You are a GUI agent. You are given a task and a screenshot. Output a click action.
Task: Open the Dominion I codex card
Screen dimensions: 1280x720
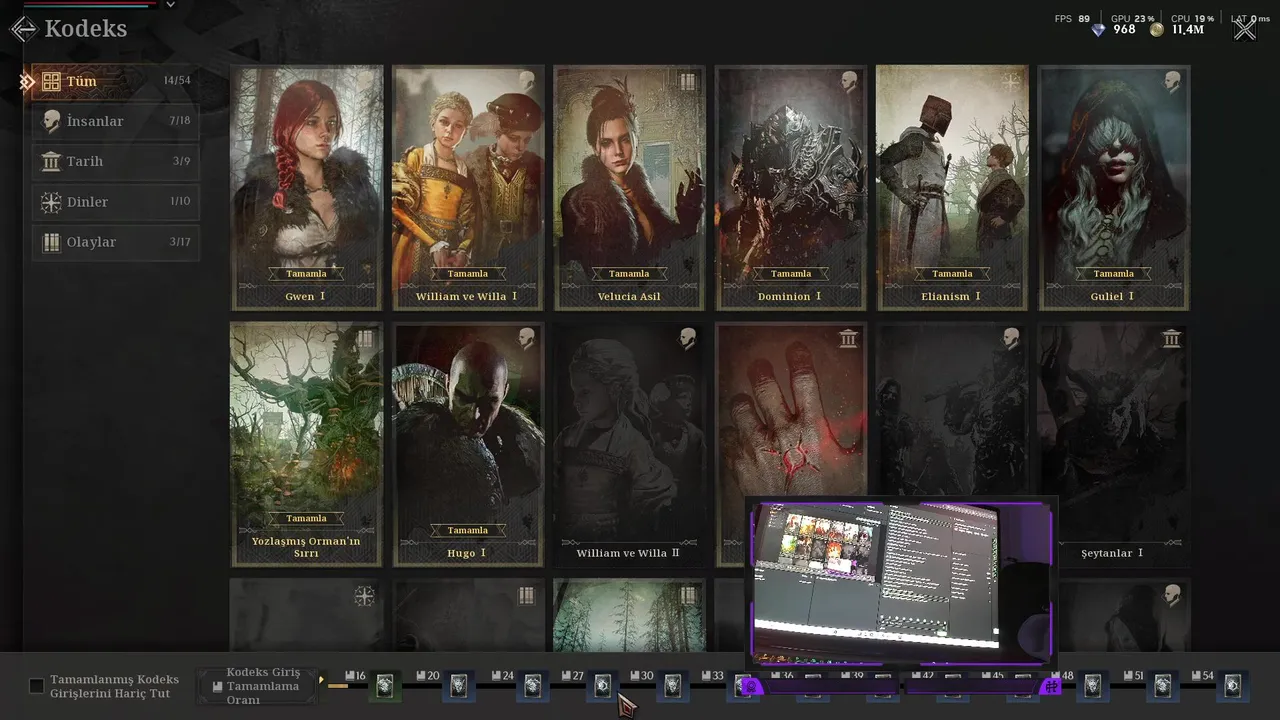coord(791,188)
